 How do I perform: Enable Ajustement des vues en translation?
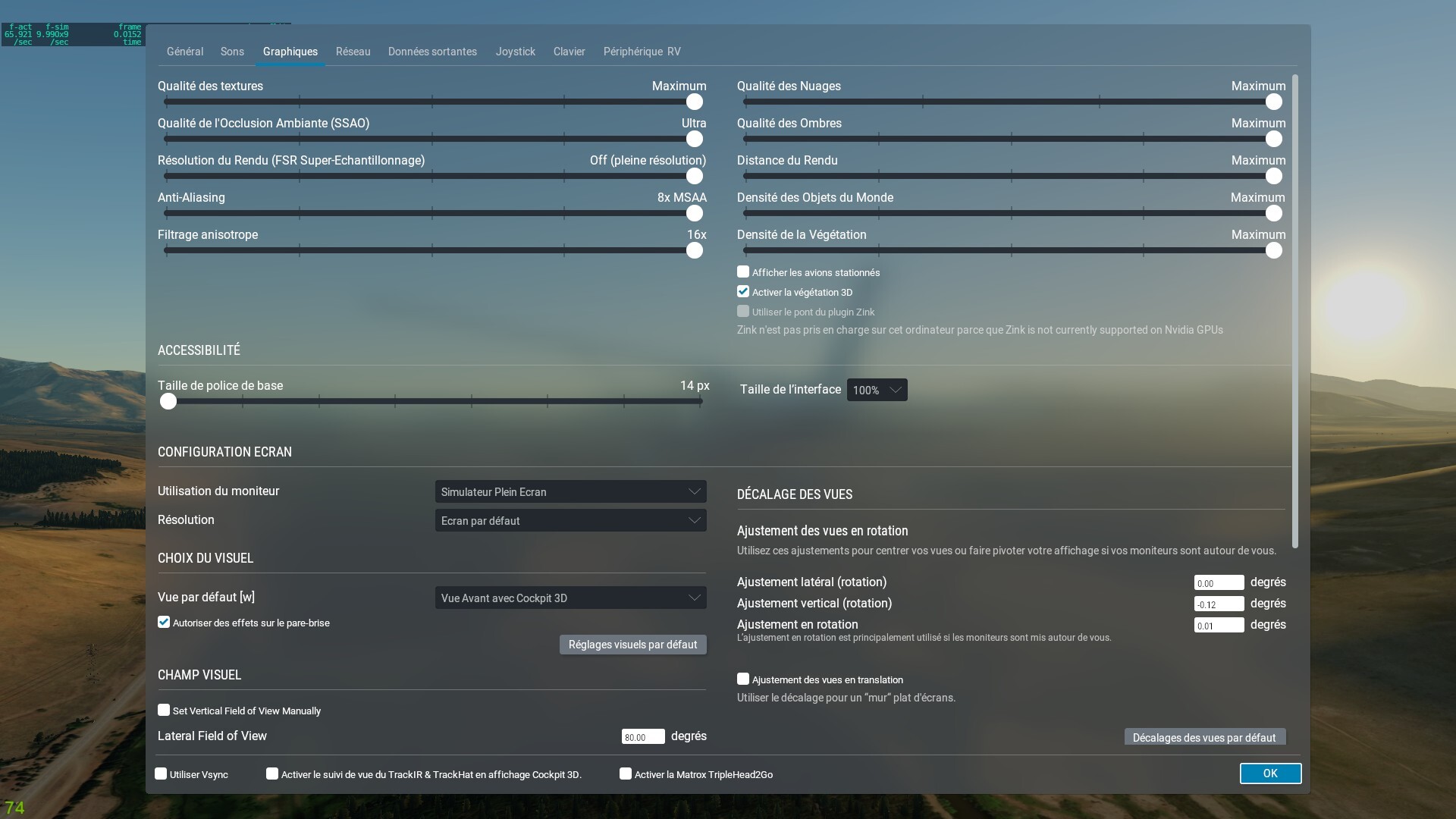[x=743, y=679]
